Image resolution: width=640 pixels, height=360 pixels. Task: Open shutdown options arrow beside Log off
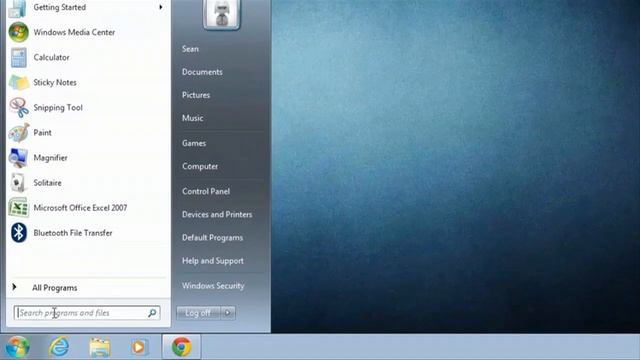click(x=228, y=313)
